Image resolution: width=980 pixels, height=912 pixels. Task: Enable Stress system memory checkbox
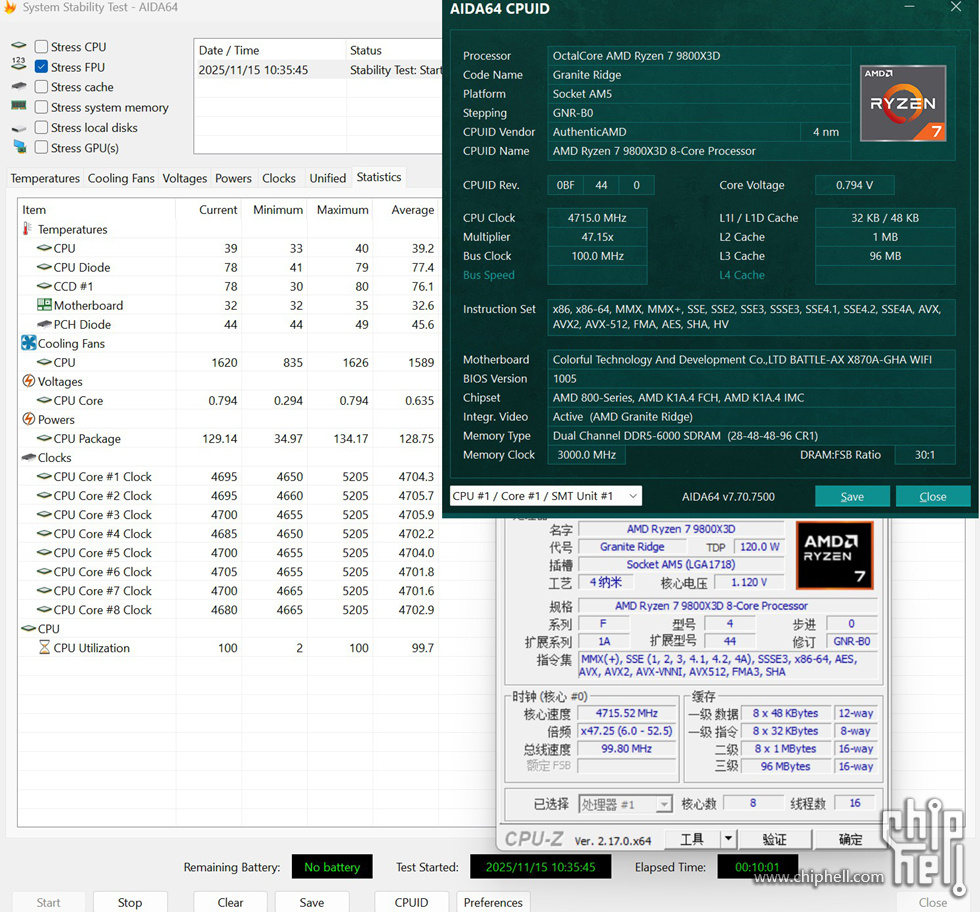41,107
